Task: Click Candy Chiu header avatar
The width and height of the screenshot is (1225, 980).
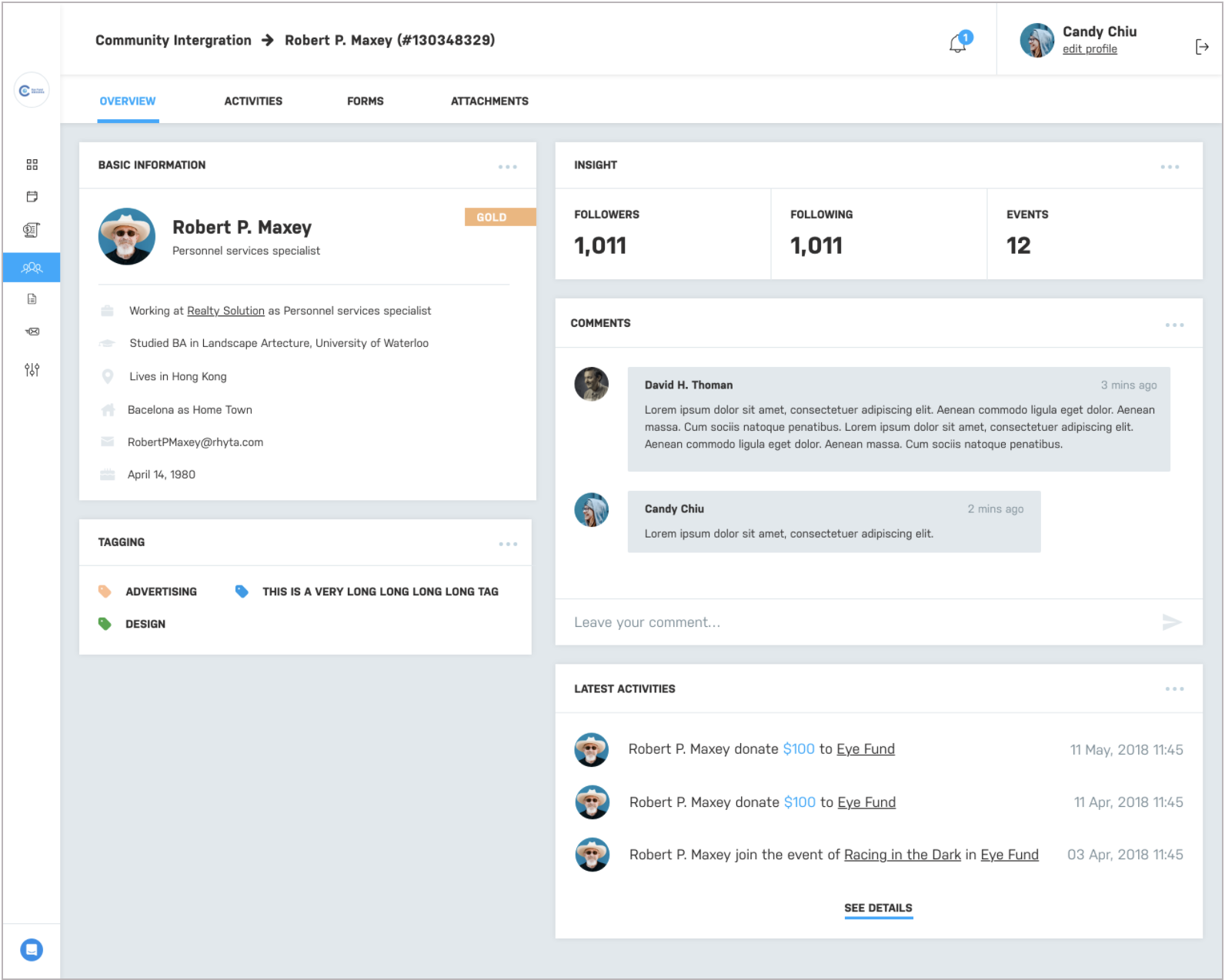Action: click(1036, 41)
